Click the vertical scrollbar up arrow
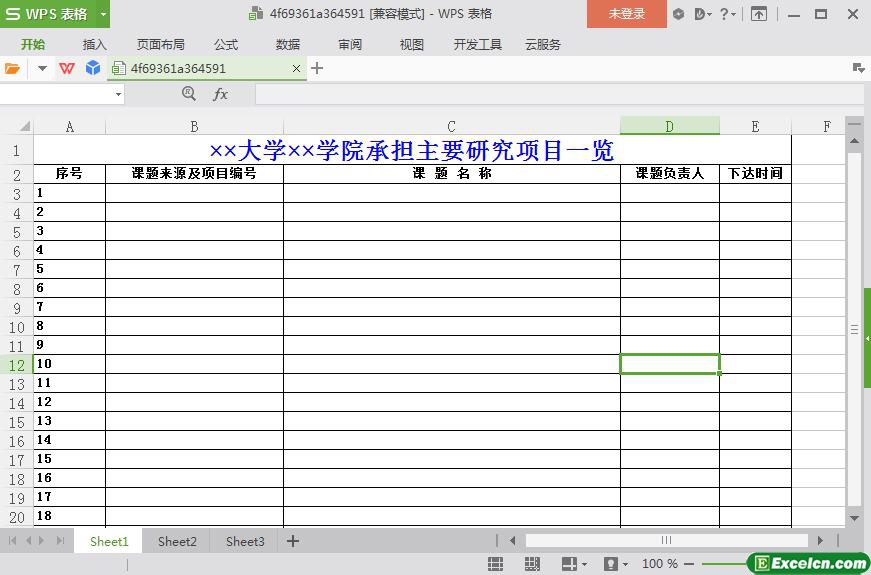 click(854, 141)
